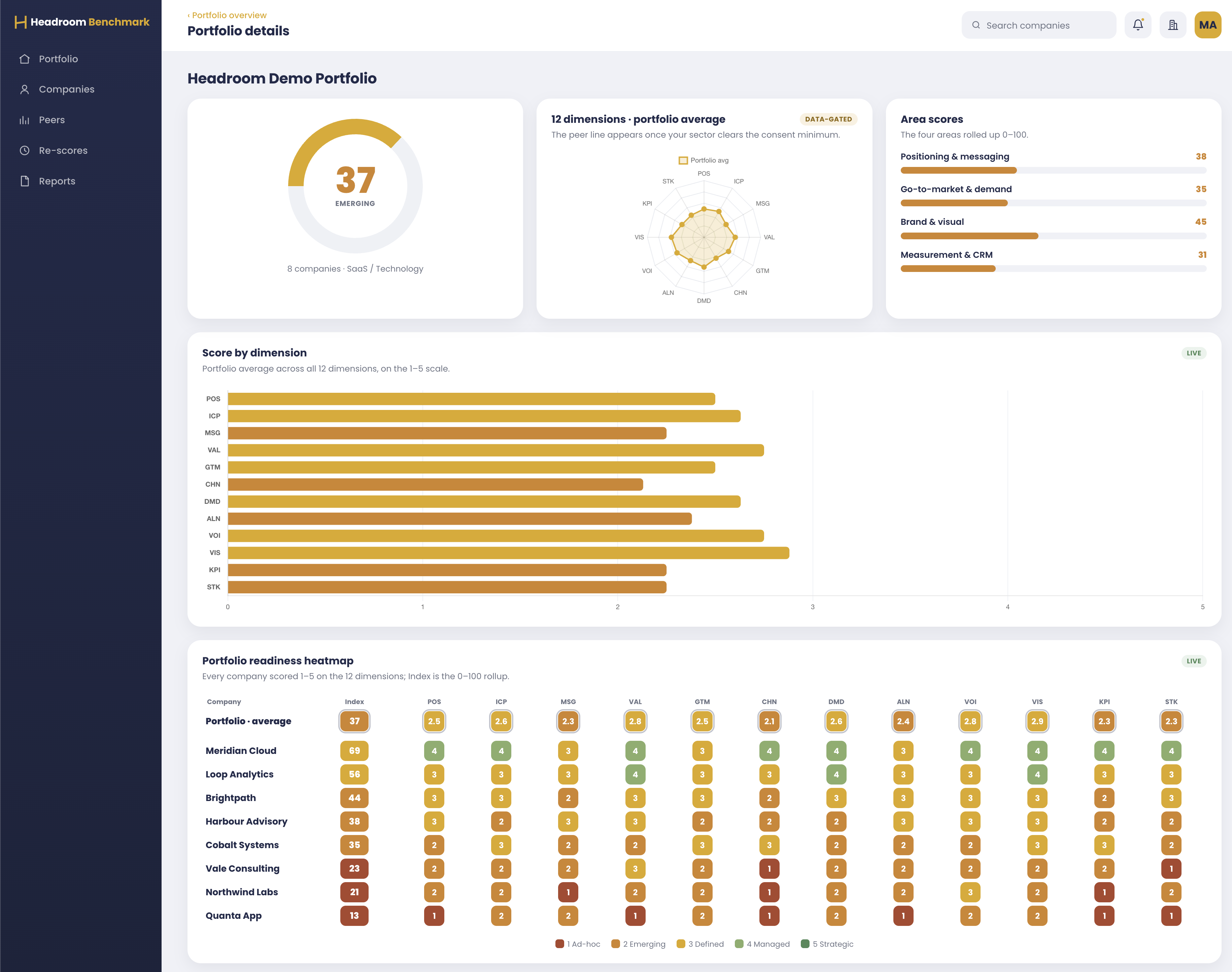1232x972 pixels.
Task: Click Vale Consulting index score 23
Action: coord(354,869)
